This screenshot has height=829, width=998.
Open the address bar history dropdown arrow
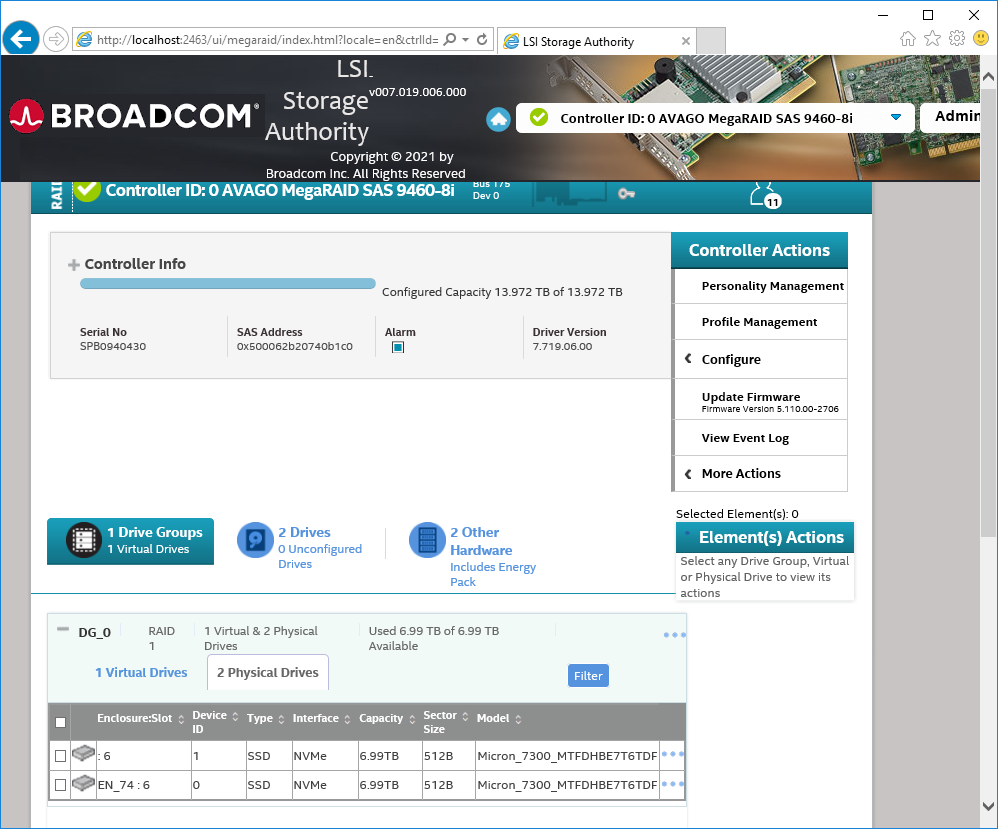coord(465,39)
